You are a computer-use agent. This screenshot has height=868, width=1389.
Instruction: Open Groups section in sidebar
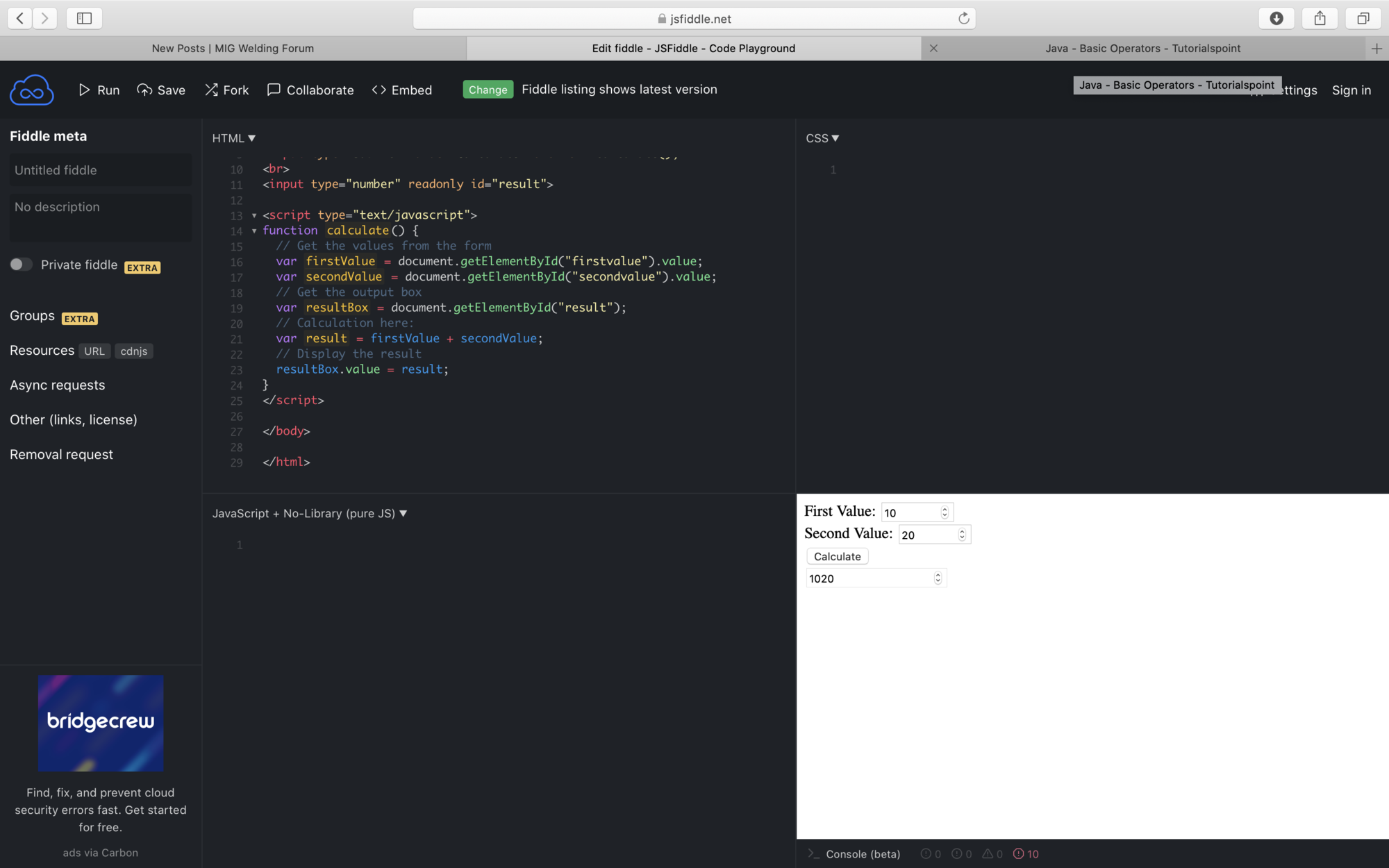(x=32, y=316)
